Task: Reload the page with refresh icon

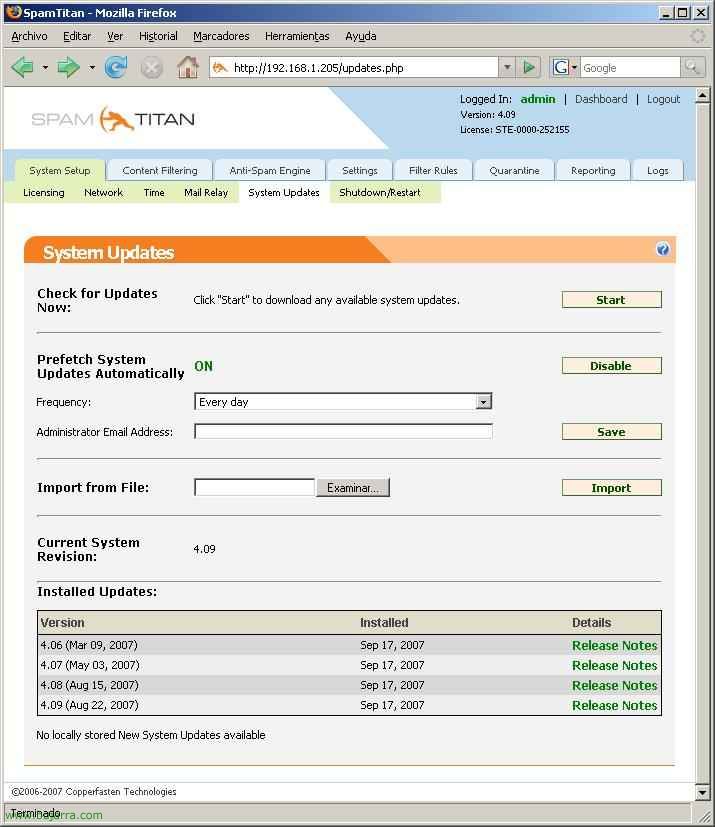Action: point(115,68)
